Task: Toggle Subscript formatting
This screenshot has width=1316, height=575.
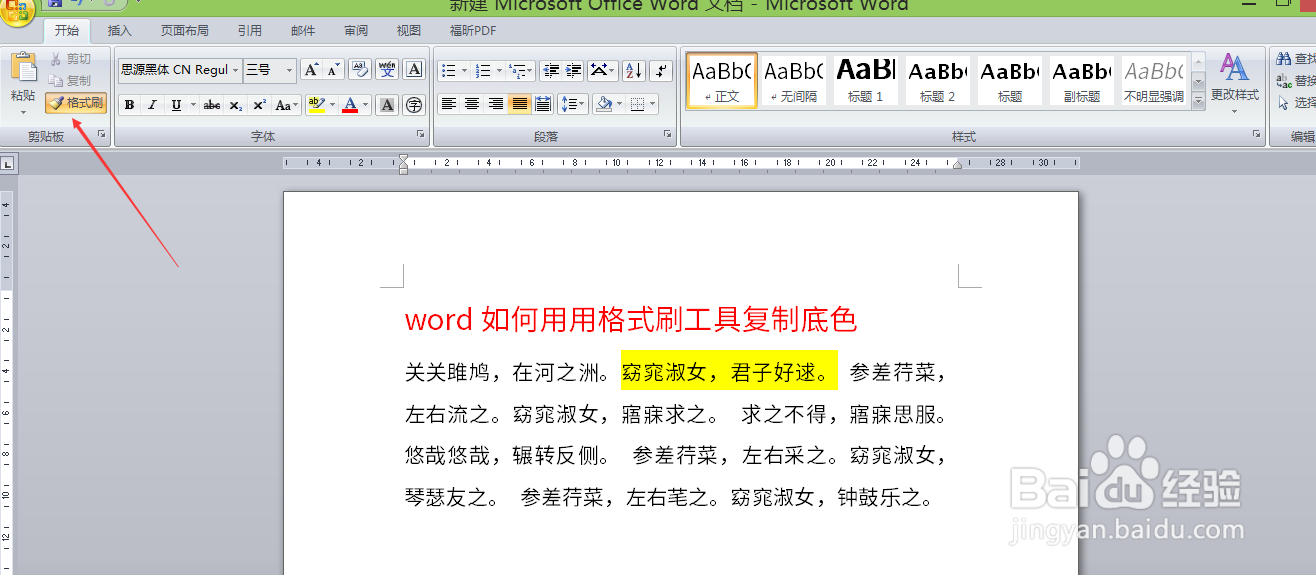Action: coord(235,105)
